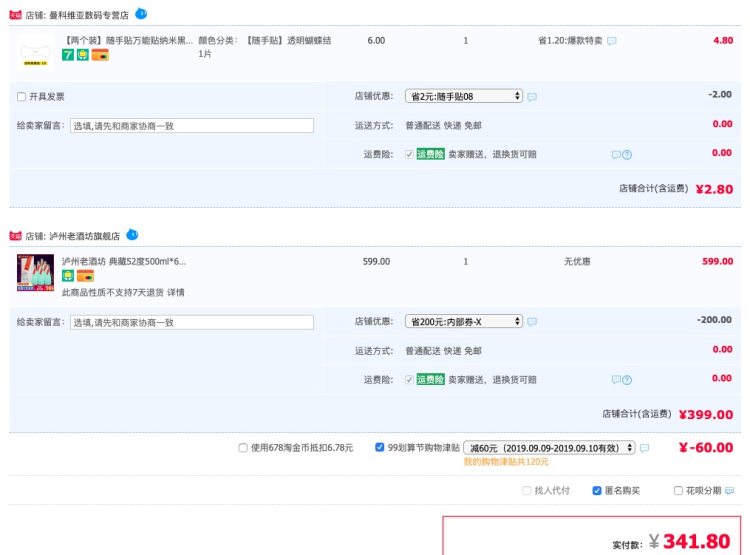Check the 找人代付 option
750x555 pixels.
click(527, 490)
